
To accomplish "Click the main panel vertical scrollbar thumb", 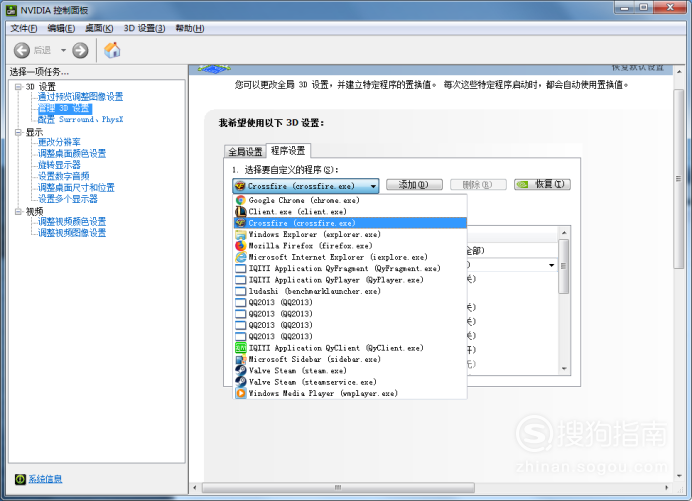I will pyautogui.click(x=678, y=179).
